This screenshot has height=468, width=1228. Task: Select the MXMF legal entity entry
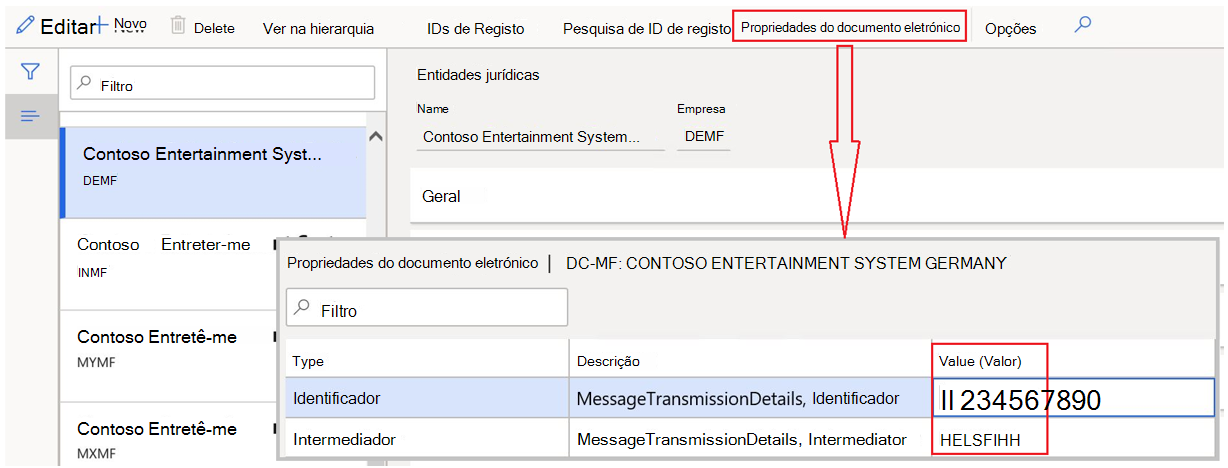170,441
